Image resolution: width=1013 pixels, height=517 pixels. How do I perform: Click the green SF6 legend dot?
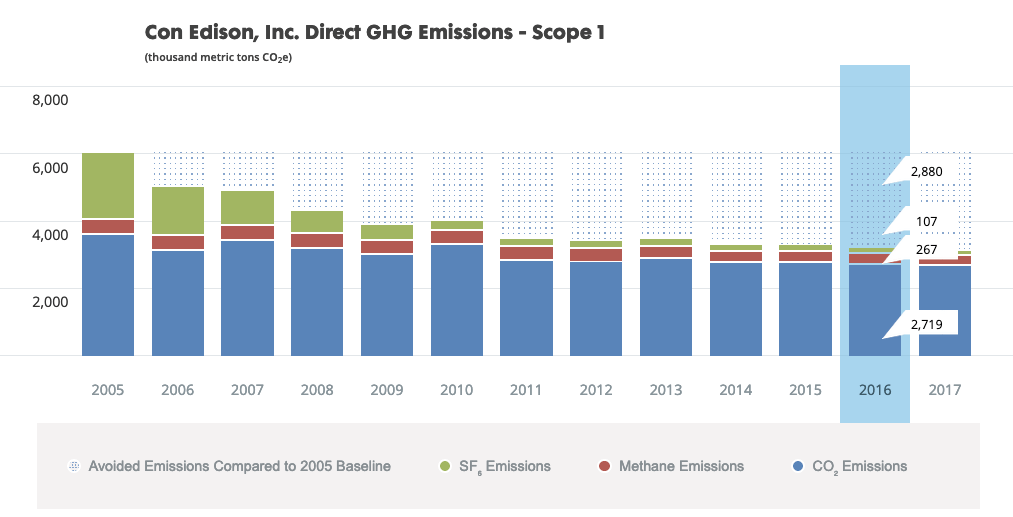pos(444,466)
